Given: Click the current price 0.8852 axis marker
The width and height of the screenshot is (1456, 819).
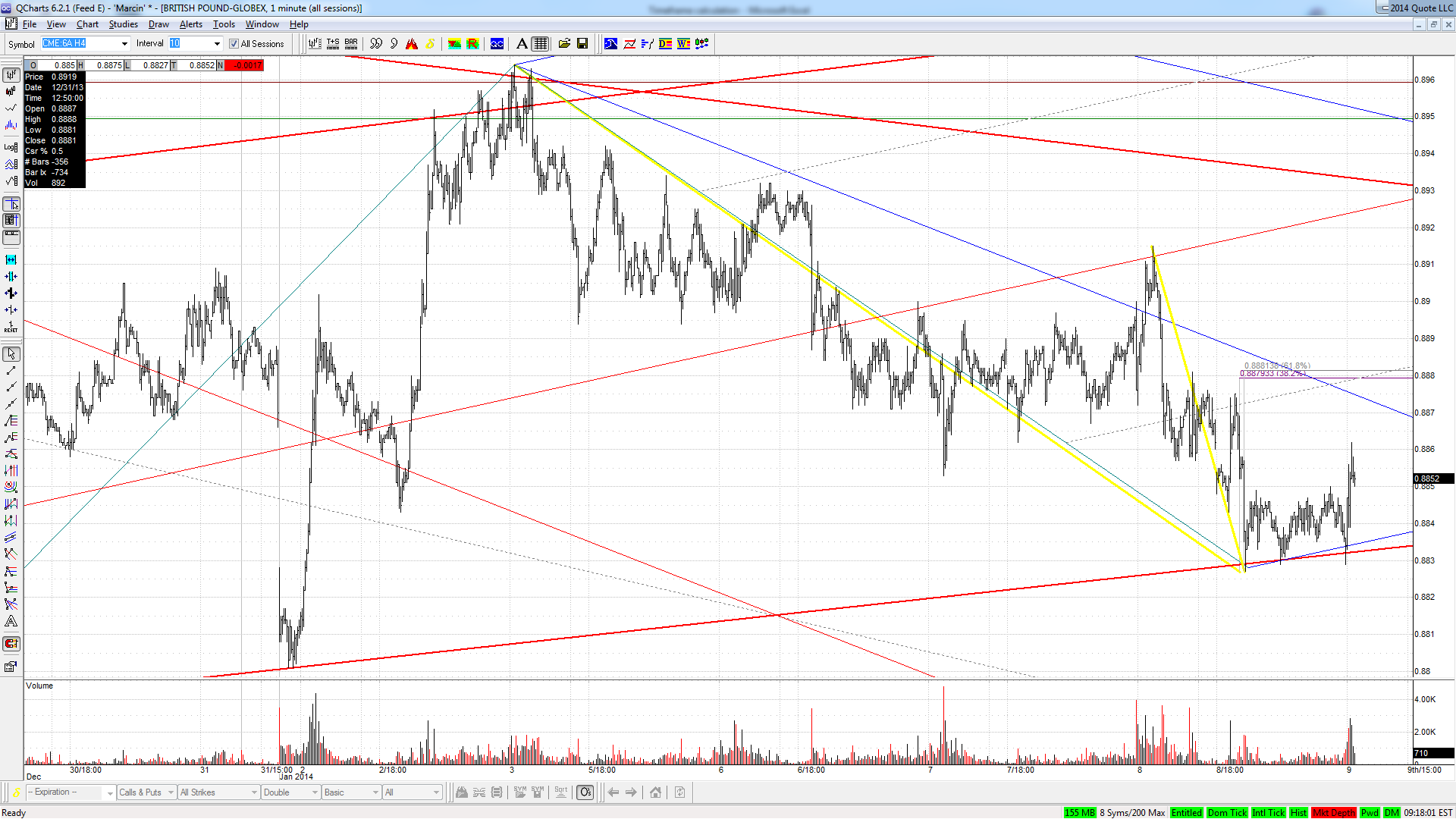Looking at the screenshot, I should click(1433, 479).
